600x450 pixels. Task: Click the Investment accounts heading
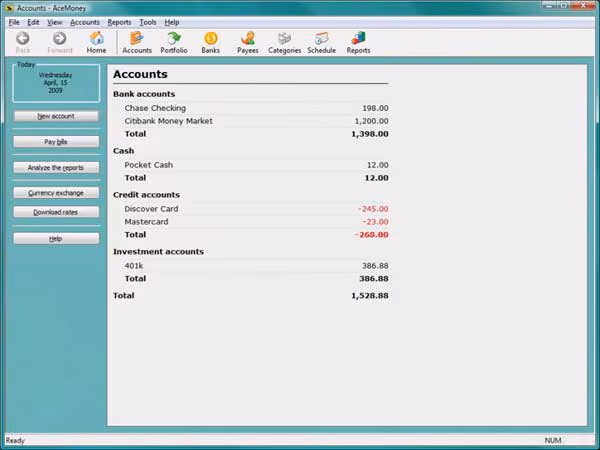158,252
